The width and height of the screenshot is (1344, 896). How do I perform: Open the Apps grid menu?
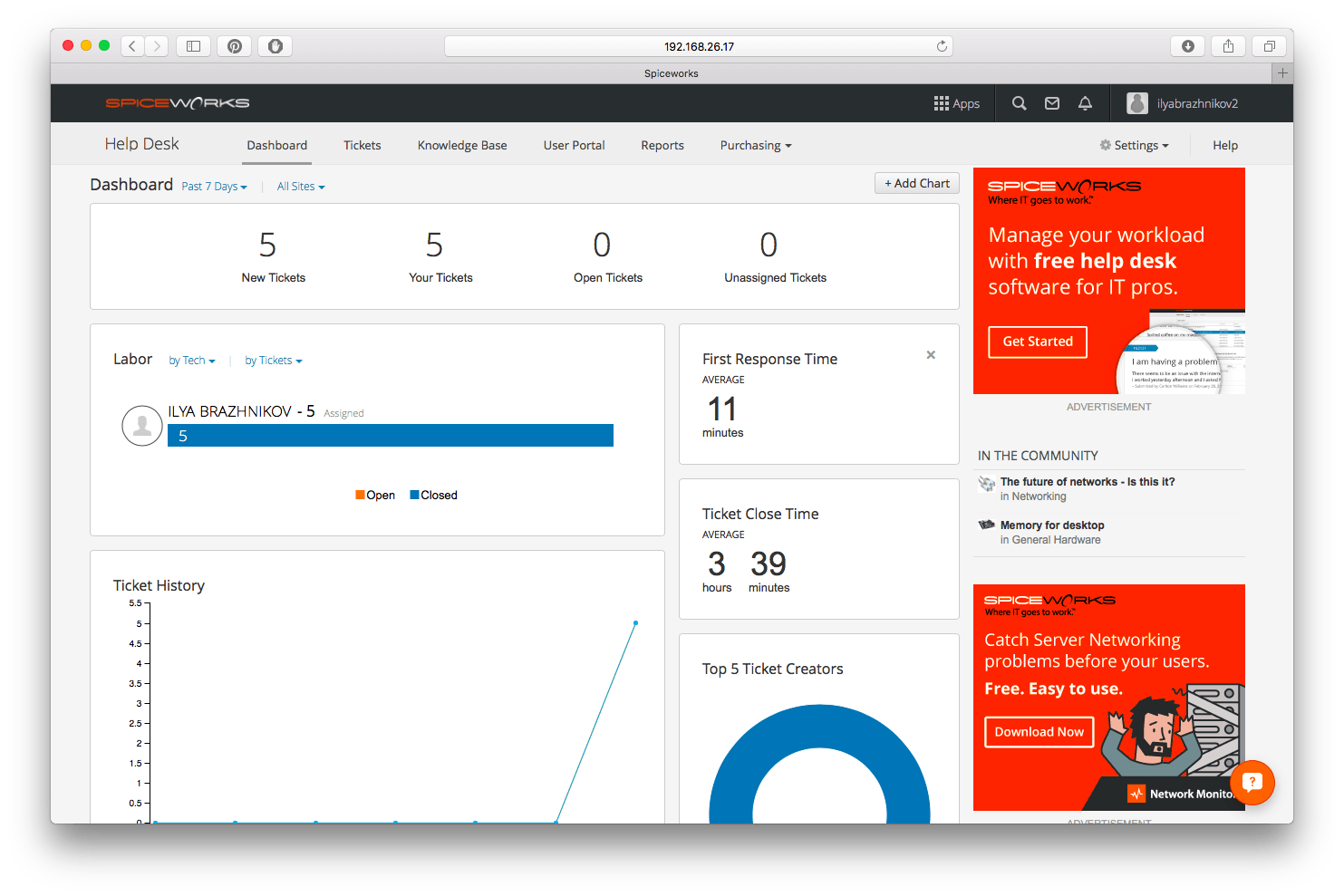tap(956, 103)
